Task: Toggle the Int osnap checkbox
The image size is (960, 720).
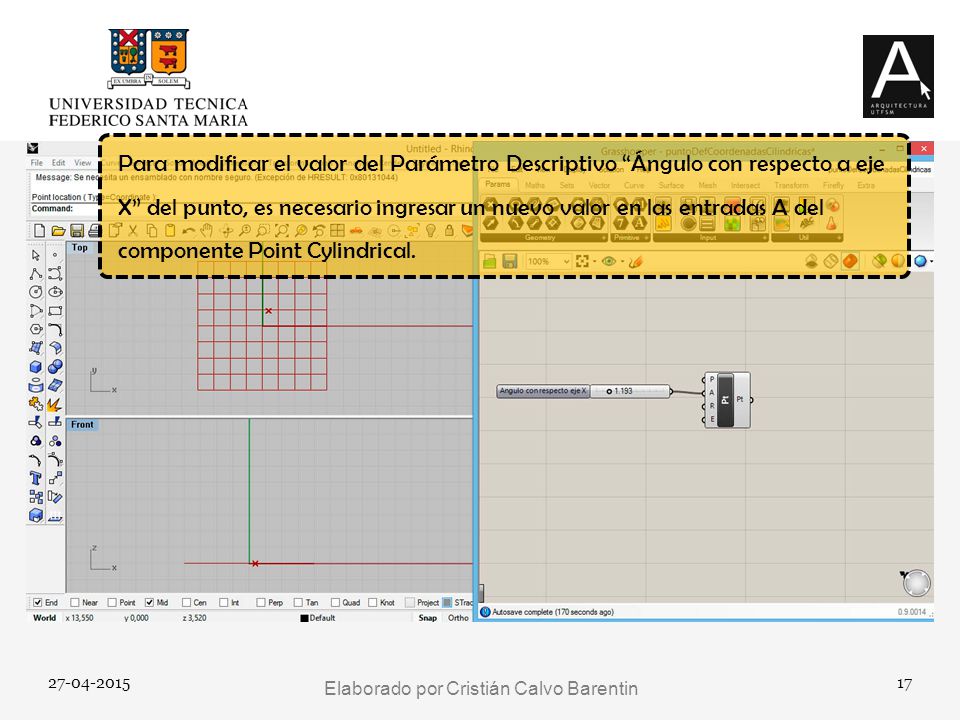Action: click(x=223, y=602)
